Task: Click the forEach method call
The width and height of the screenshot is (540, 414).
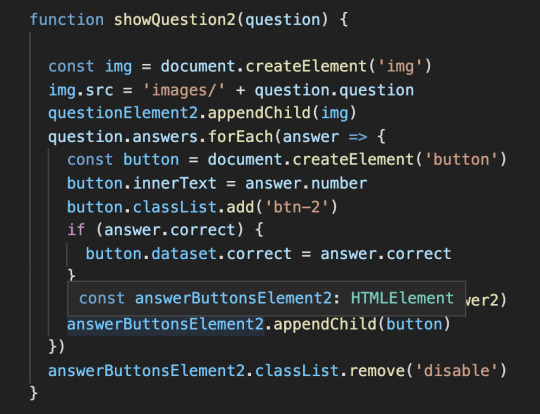Action: (x=241, y=137)
